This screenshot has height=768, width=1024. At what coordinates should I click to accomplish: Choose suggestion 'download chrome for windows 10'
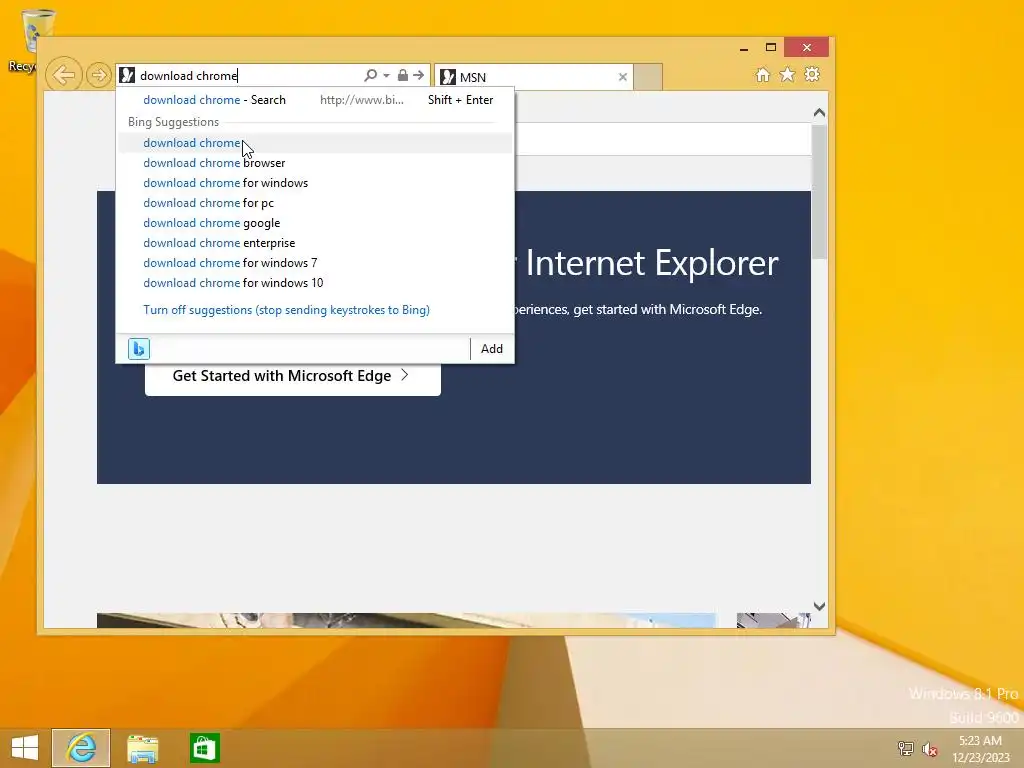[315, 283]
